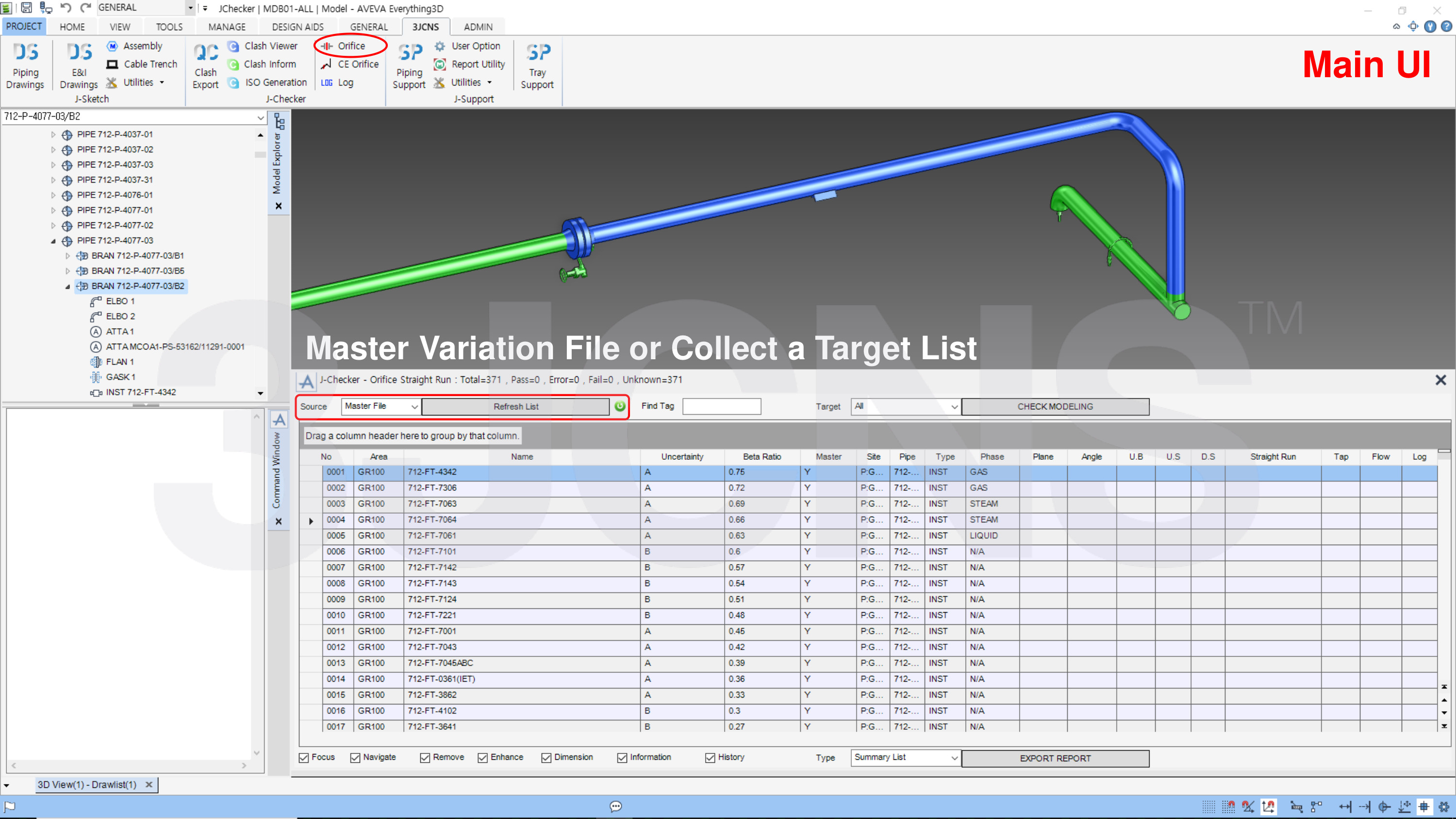
Task: Toggle the Enhance checkbox
Action: click(x=483, y=758)
